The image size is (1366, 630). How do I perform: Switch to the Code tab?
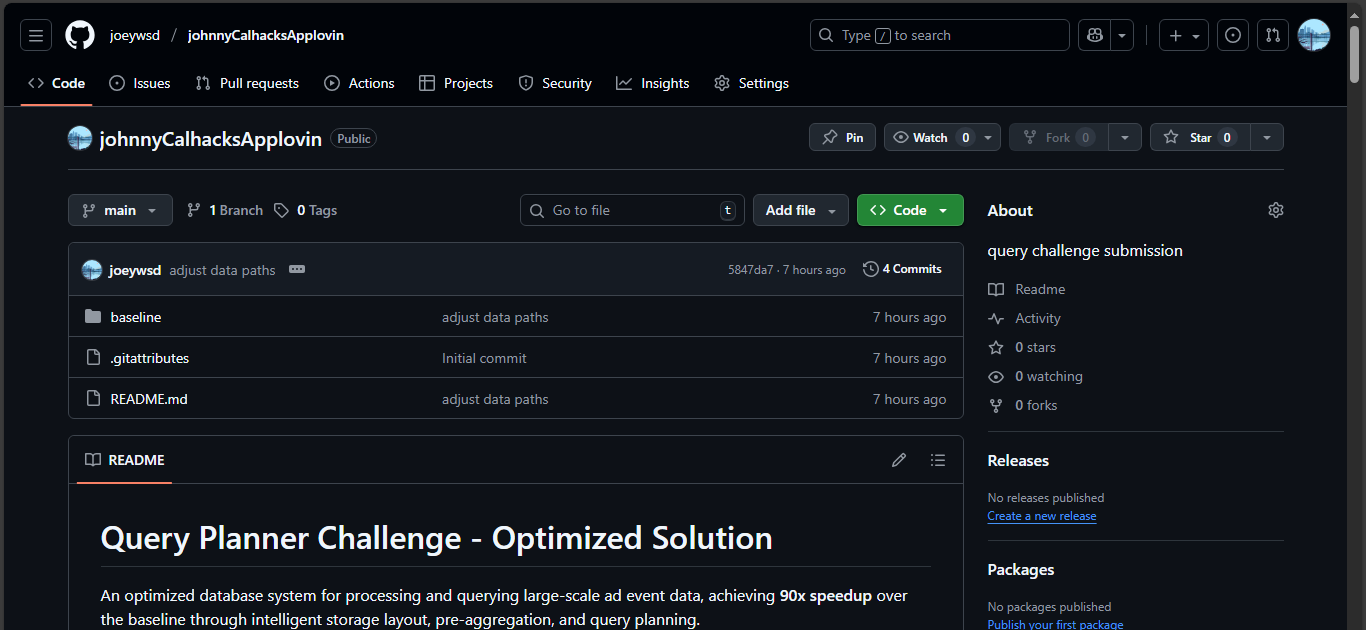click(x=57, y=83)
